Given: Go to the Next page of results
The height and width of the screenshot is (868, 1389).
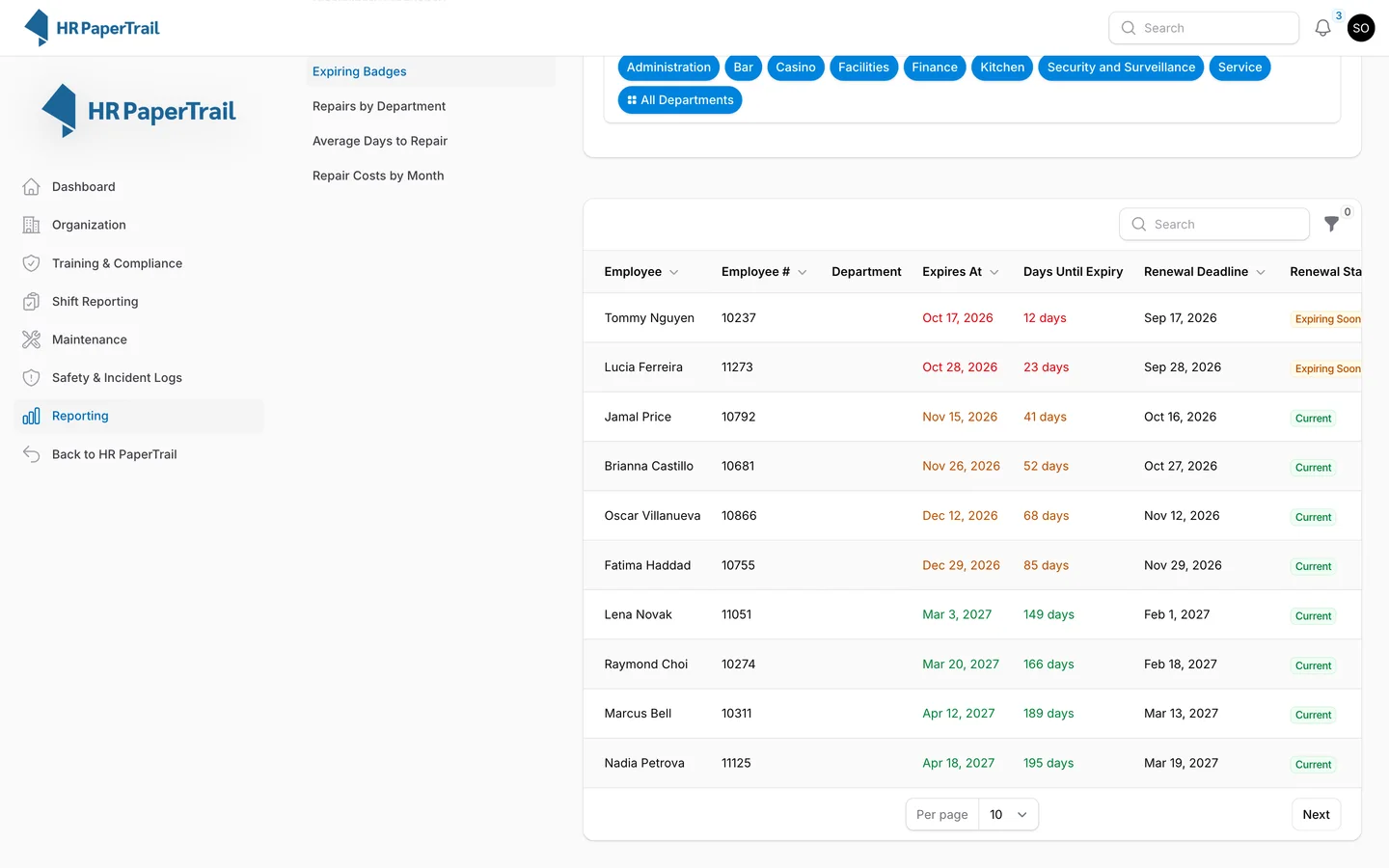Looking at the screenshot, I should click(x=1316, y=815).
